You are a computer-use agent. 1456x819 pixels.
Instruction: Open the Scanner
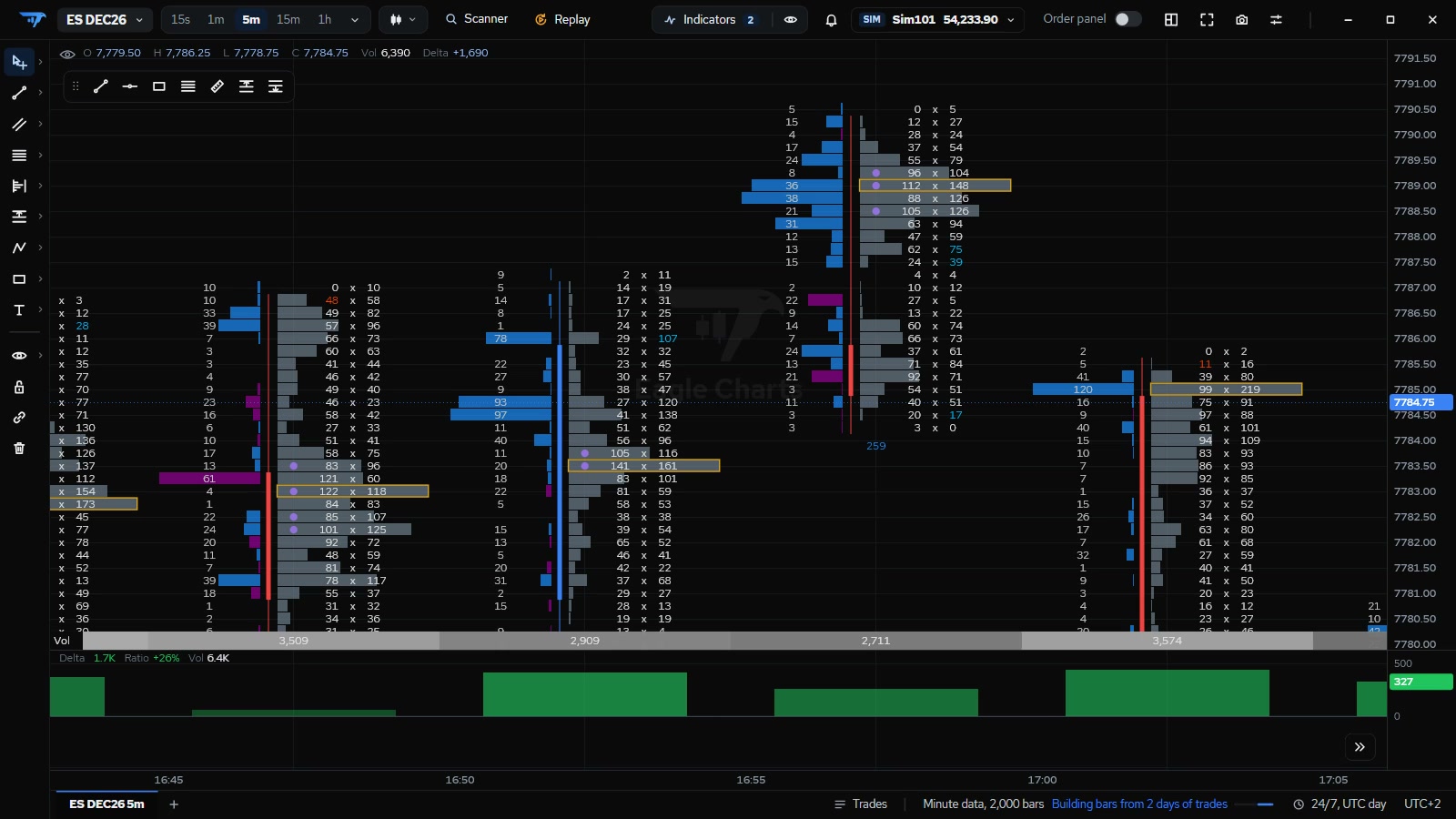[476, 19]
